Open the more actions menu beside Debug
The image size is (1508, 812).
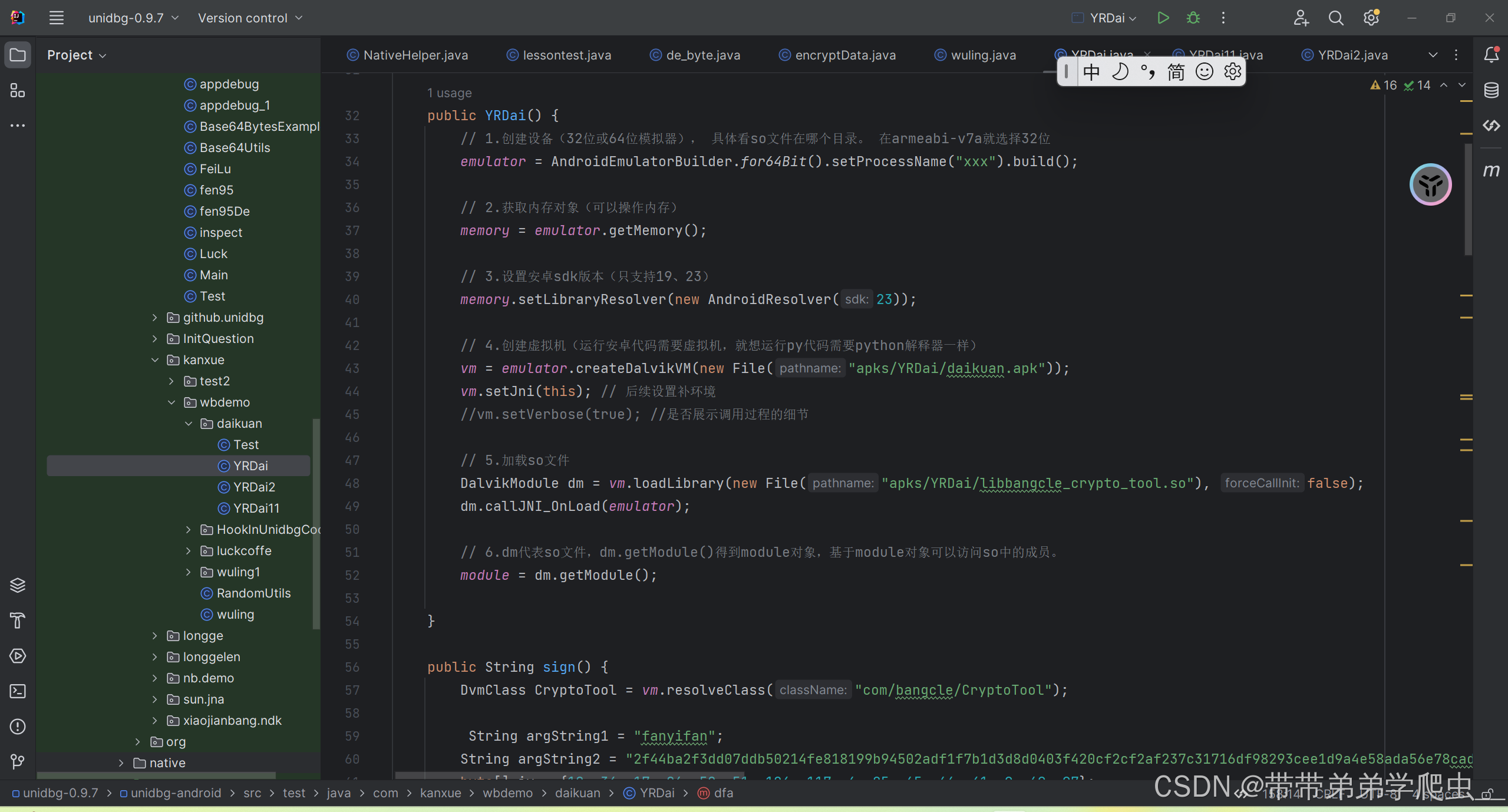(x=1223, y=18)
